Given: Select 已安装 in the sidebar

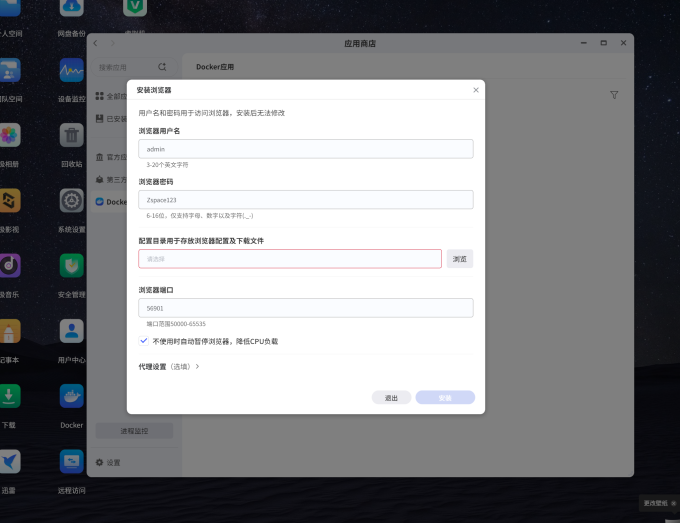Looking at the screenshot, I should pos(111,118).
